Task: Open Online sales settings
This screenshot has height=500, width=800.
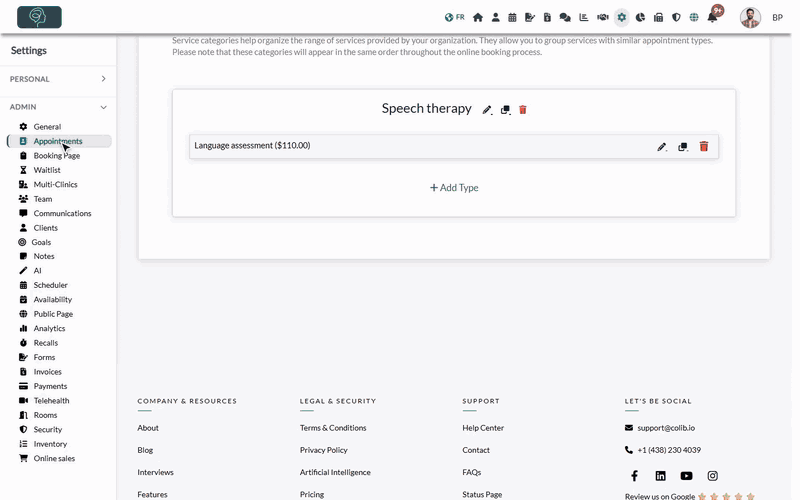Action: pyautogui.click(x=54, y=458)
